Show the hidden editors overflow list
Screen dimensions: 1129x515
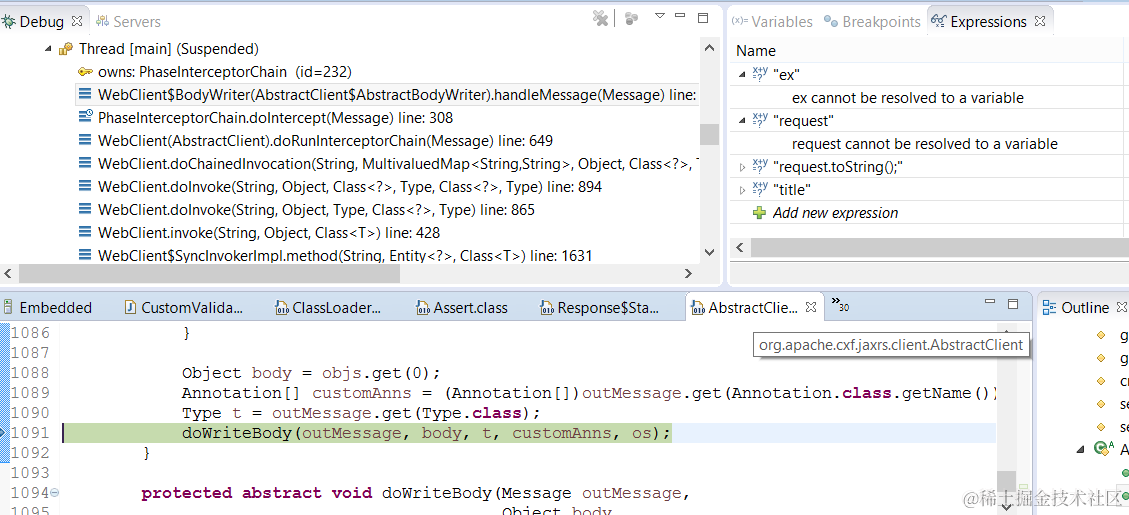pos(840,305)
